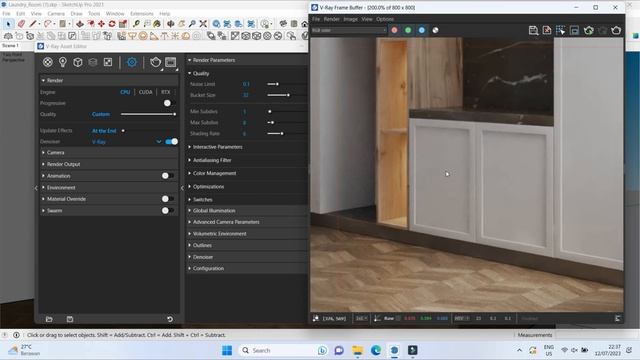The height and width of the screenshot is (360, 640).
Task: Select the SketchUp Move tool
Action: [x=101, y=24]
